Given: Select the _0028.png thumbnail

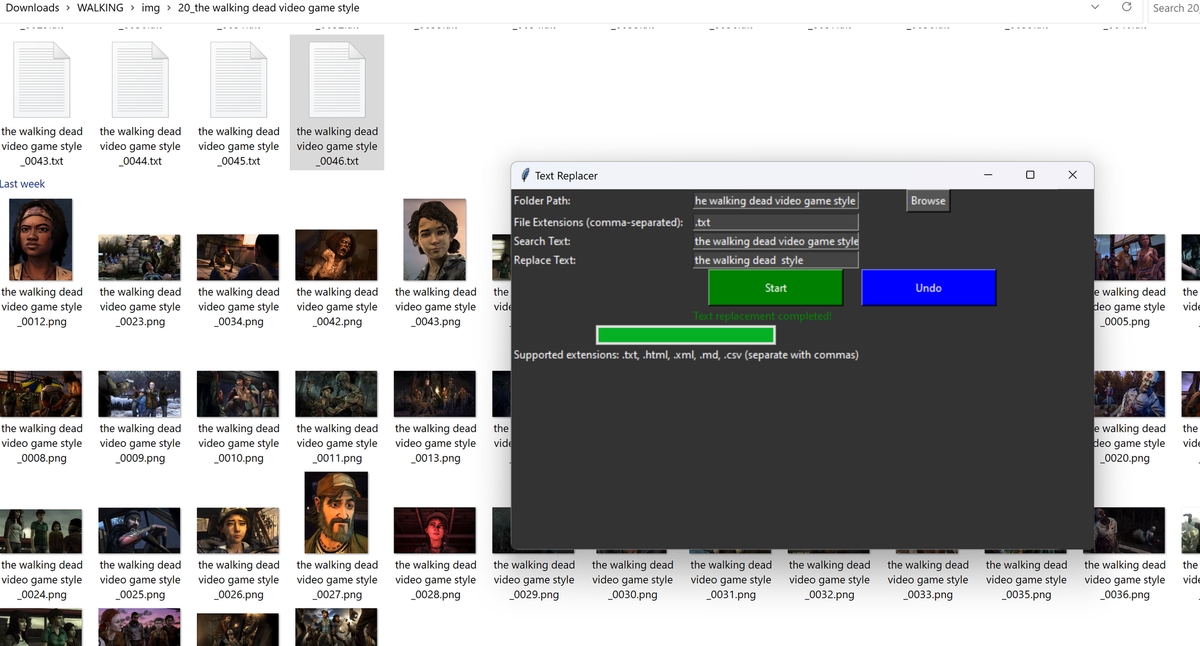Looking at the screenshot, I should [x=435, y=530].
